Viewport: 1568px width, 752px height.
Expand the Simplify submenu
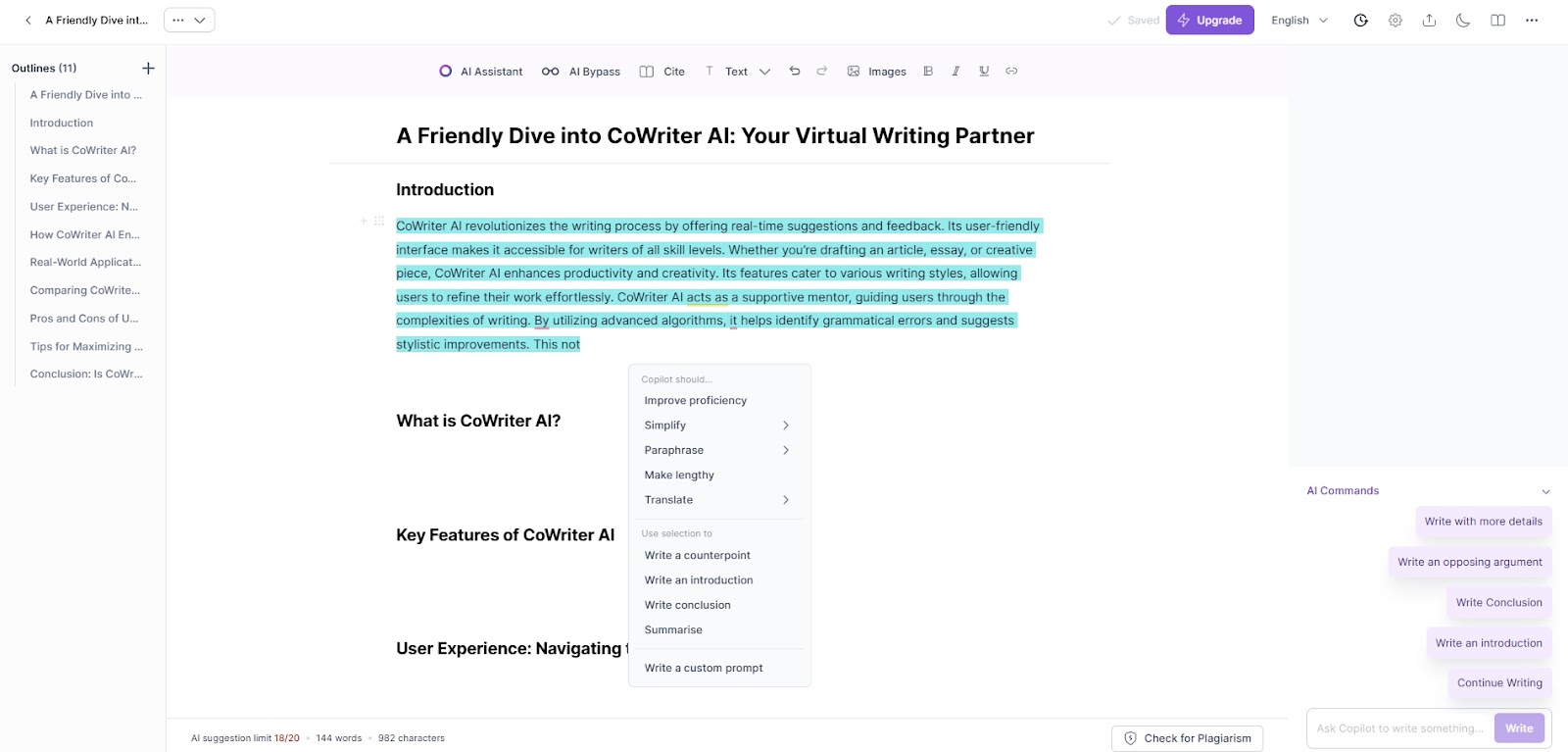pyautogui.click(x=719, y=426)
